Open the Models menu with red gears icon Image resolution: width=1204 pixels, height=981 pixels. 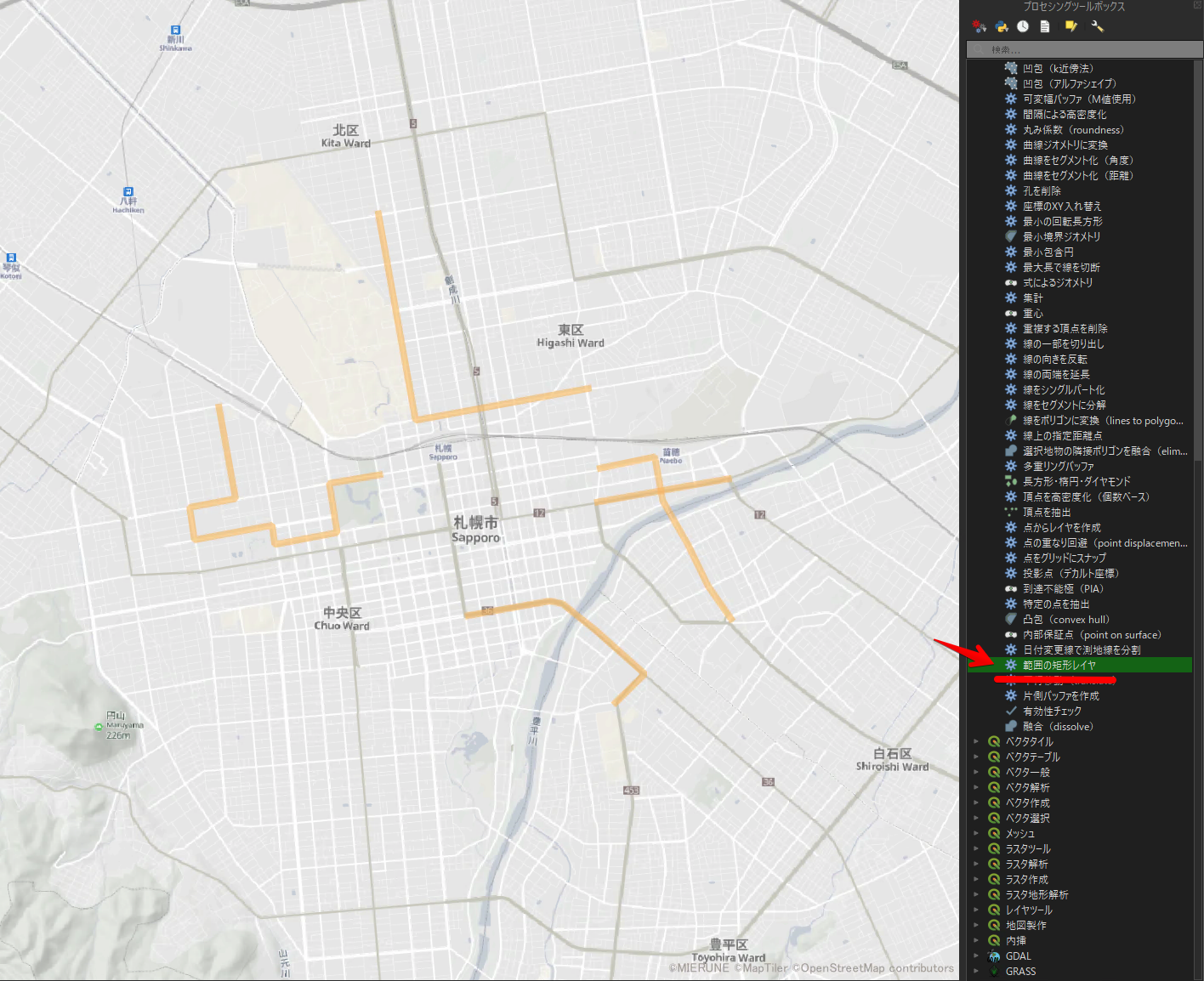pos(980,26)
